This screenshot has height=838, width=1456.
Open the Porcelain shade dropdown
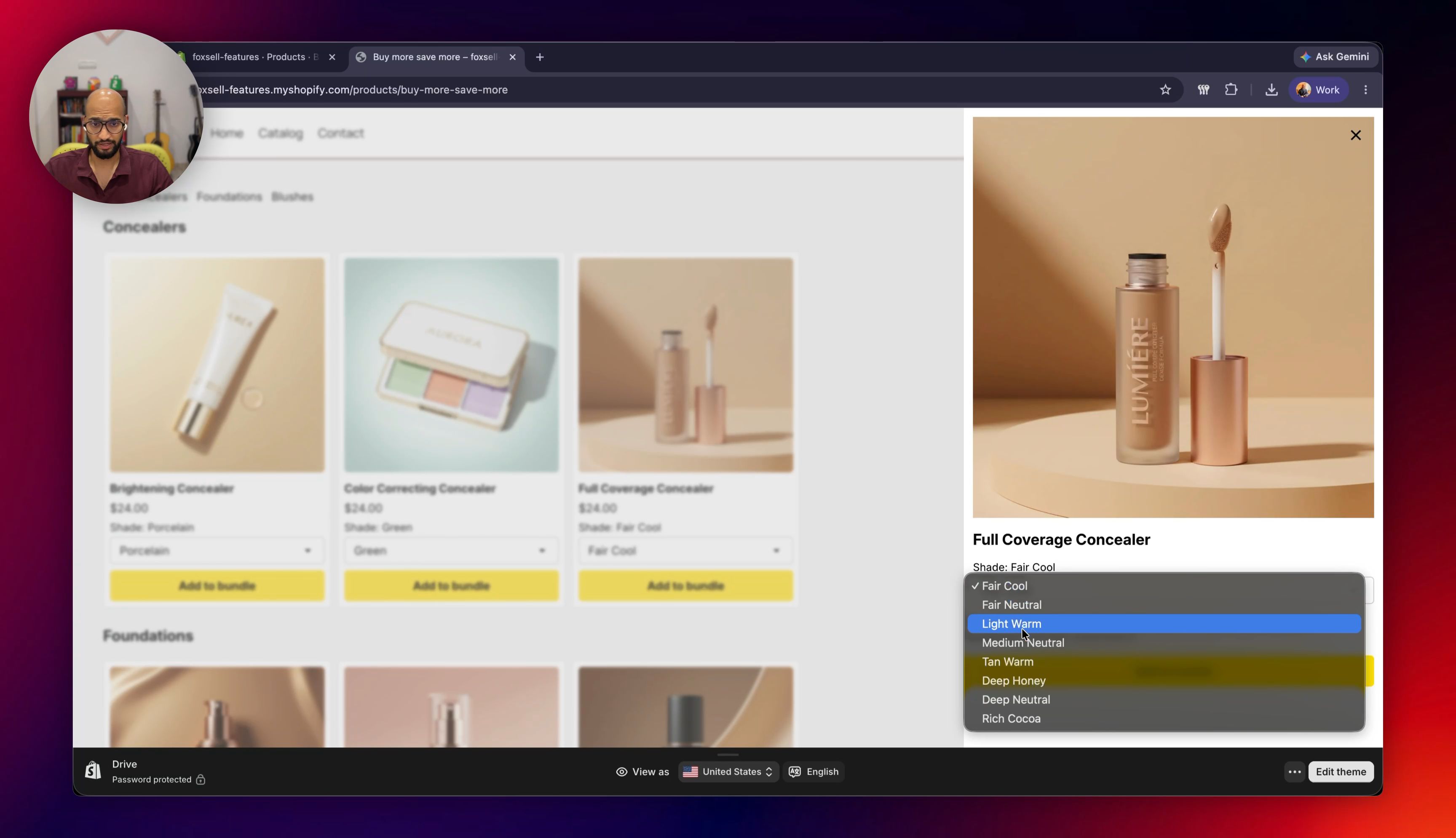point(217,551)
